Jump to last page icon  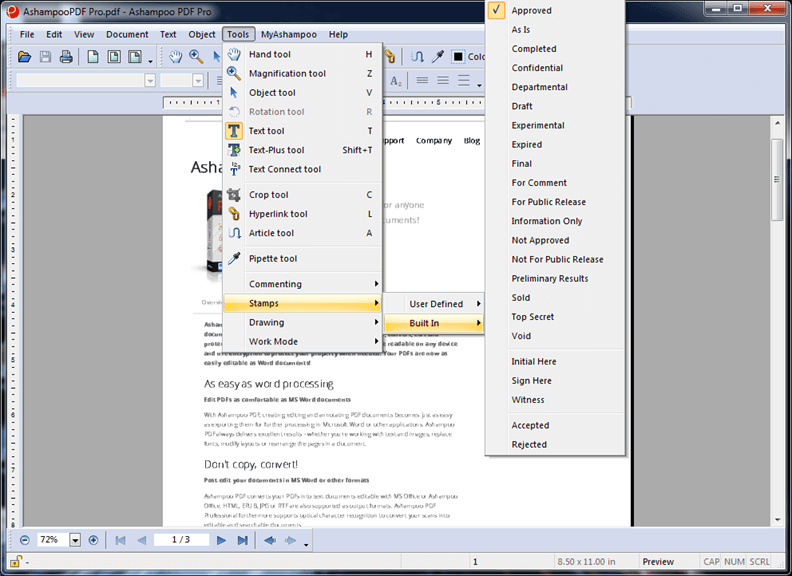click(x=242, y=540)
